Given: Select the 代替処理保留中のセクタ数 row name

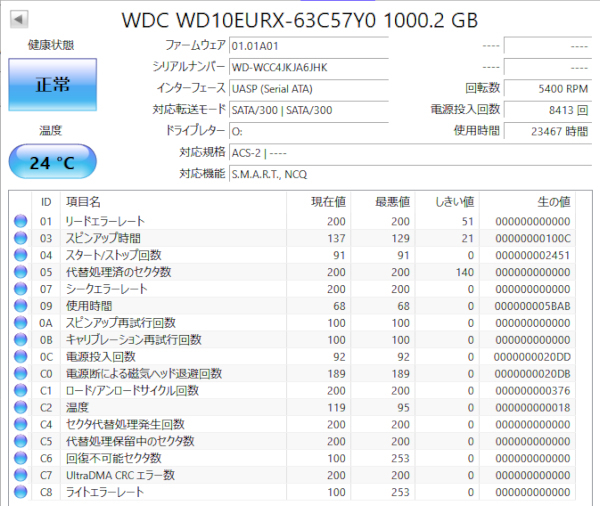Looking at the screenshot, I should (130, 441).
